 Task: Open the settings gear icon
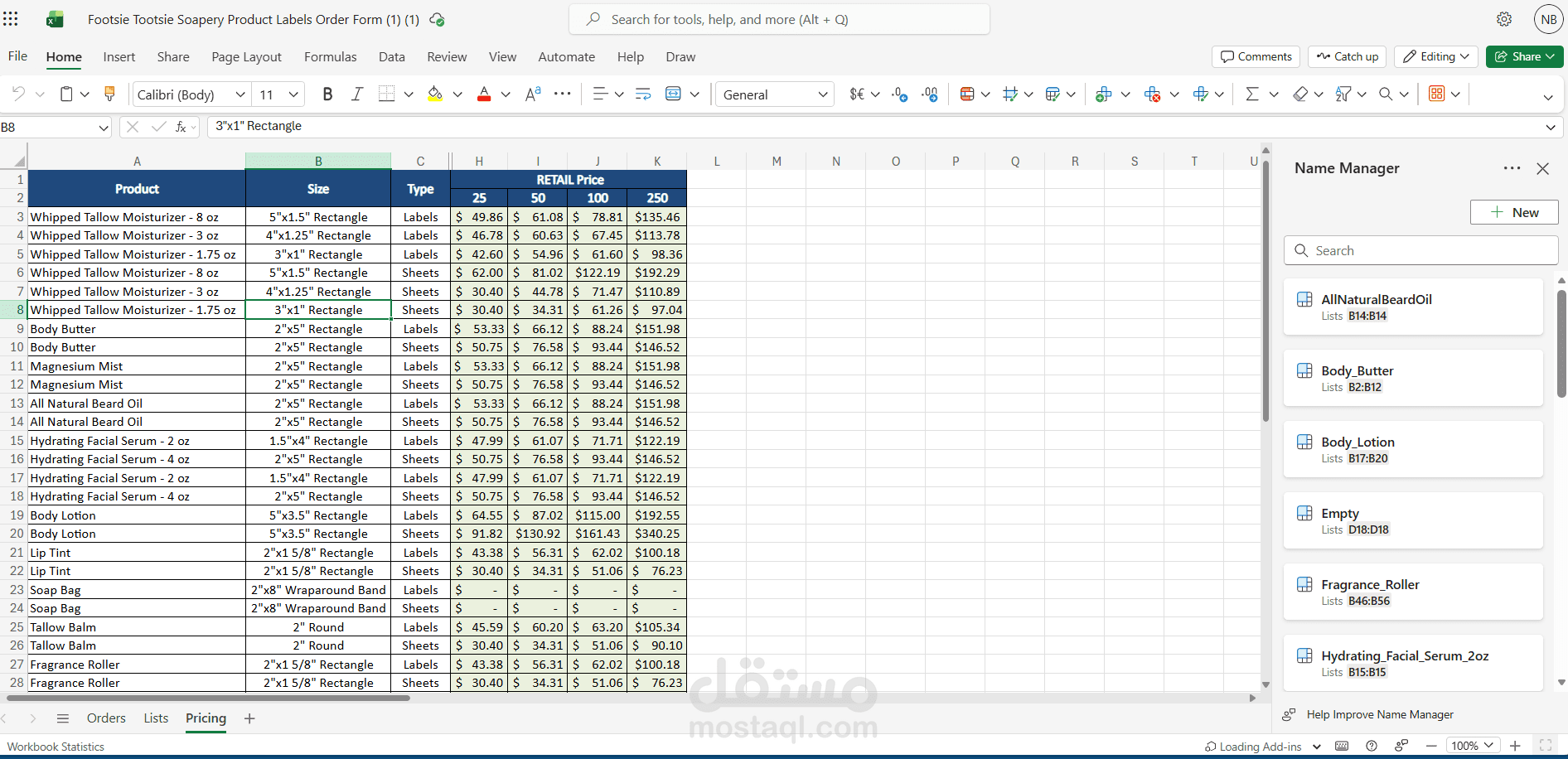(1504, 19)
